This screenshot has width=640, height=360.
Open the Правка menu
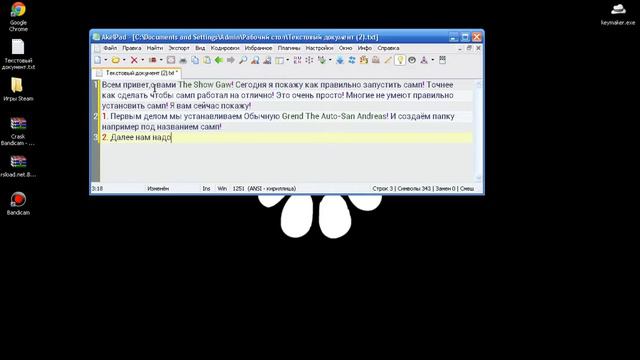(x=132, y=48)
